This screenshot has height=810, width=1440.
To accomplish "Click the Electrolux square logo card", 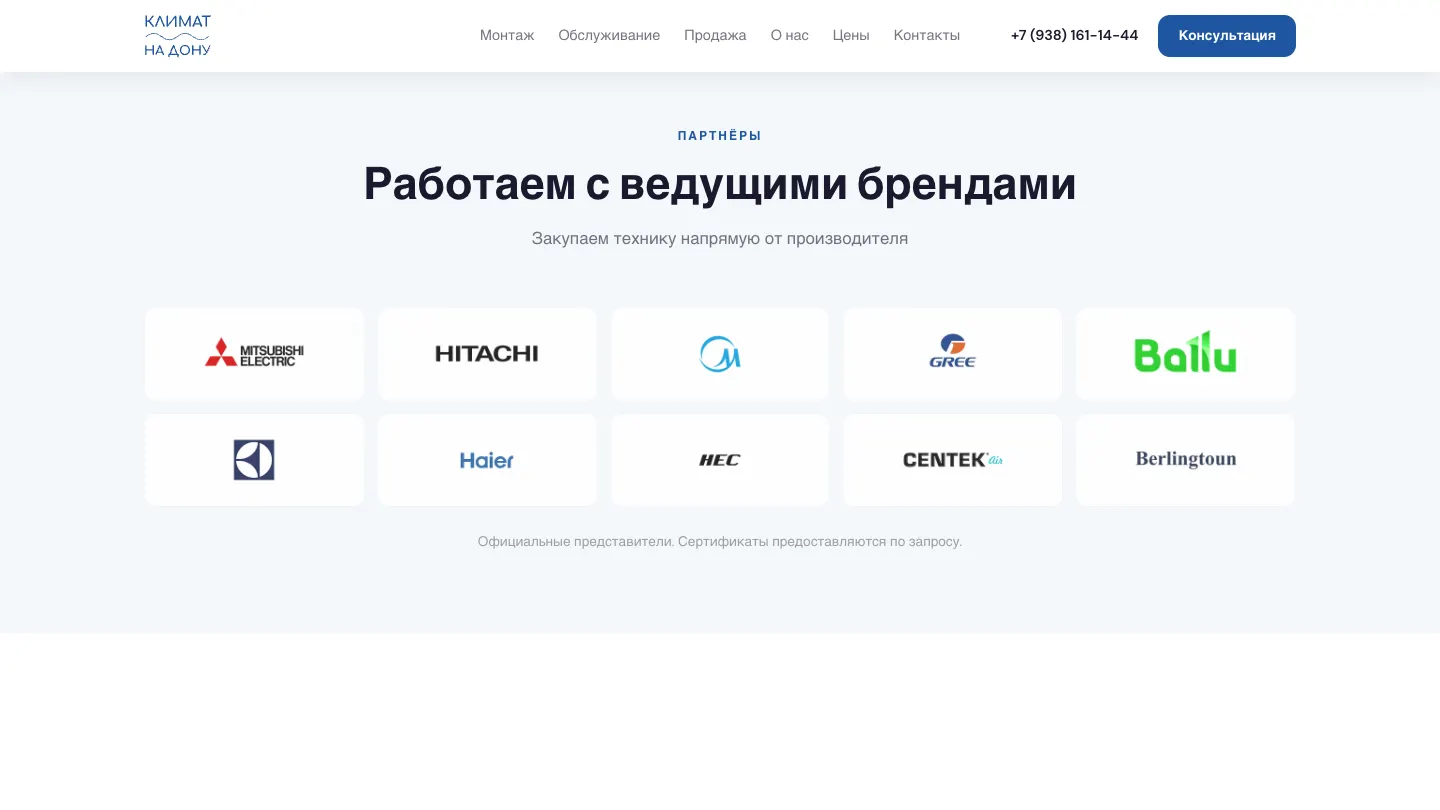I will (254, 460).
